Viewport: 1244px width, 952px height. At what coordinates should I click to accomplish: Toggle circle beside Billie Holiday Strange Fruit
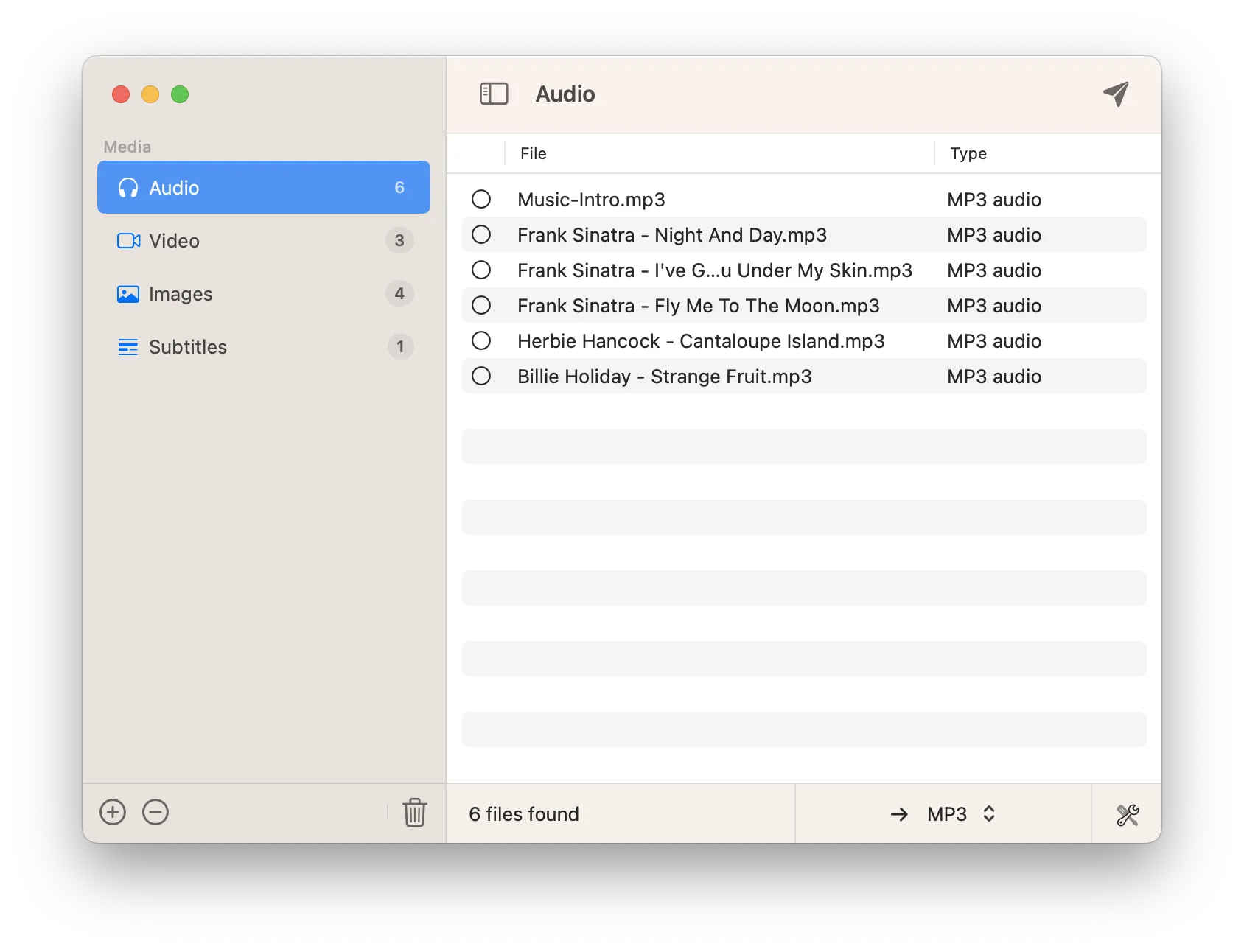click(x=481, y=377)
